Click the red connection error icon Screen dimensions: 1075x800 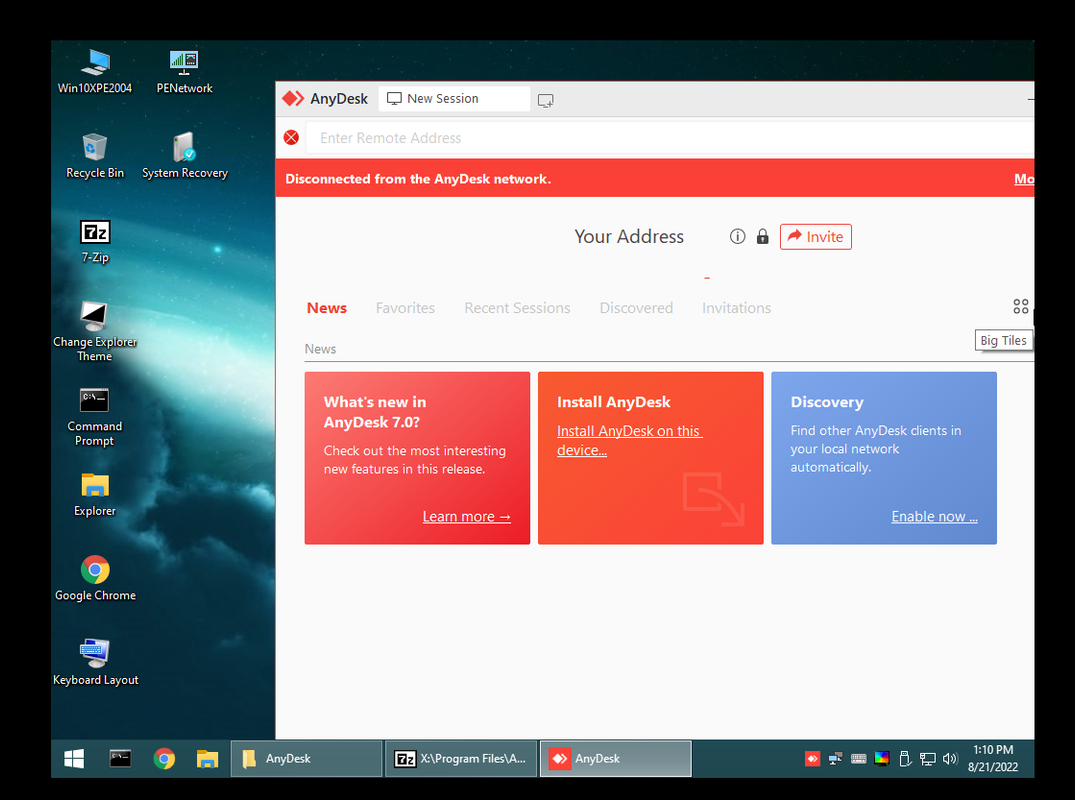pyautogui.click(x=291, y=138)
